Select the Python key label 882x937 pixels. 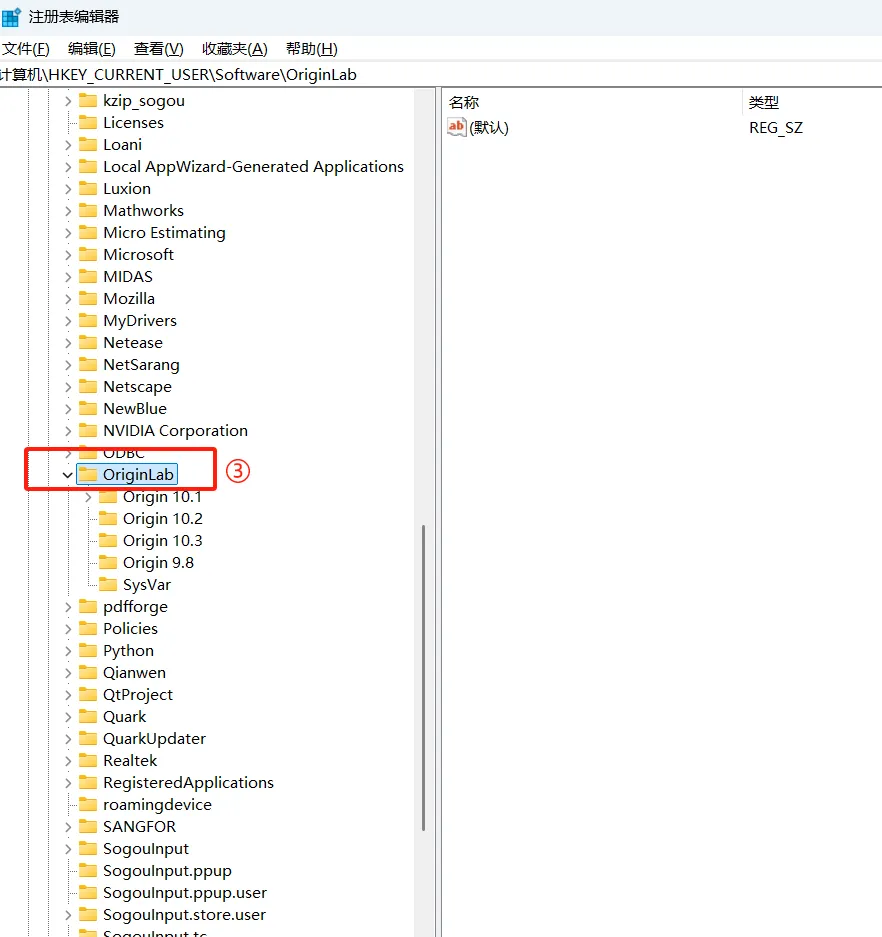[128, 651]
